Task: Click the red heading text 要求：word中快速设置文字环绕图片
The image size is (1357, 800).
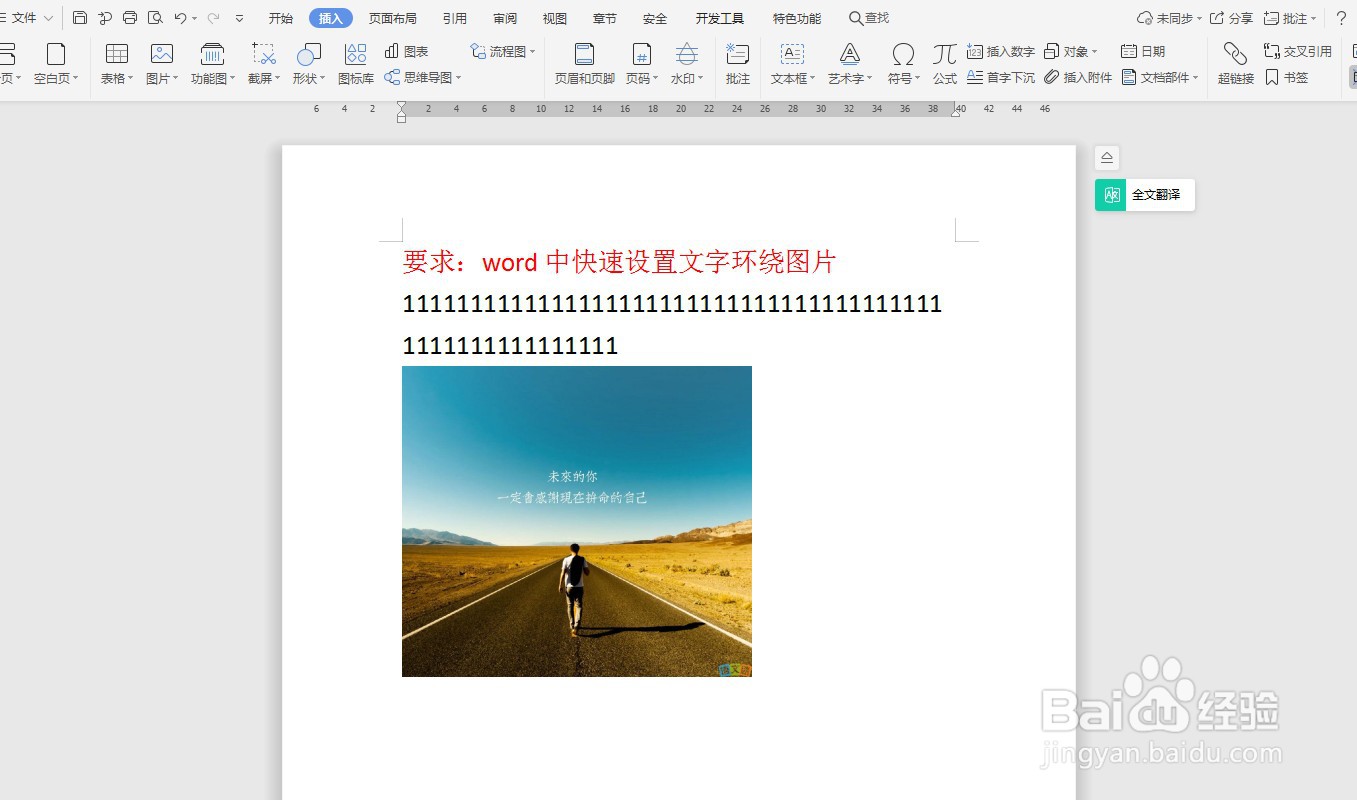Action: 619,262
